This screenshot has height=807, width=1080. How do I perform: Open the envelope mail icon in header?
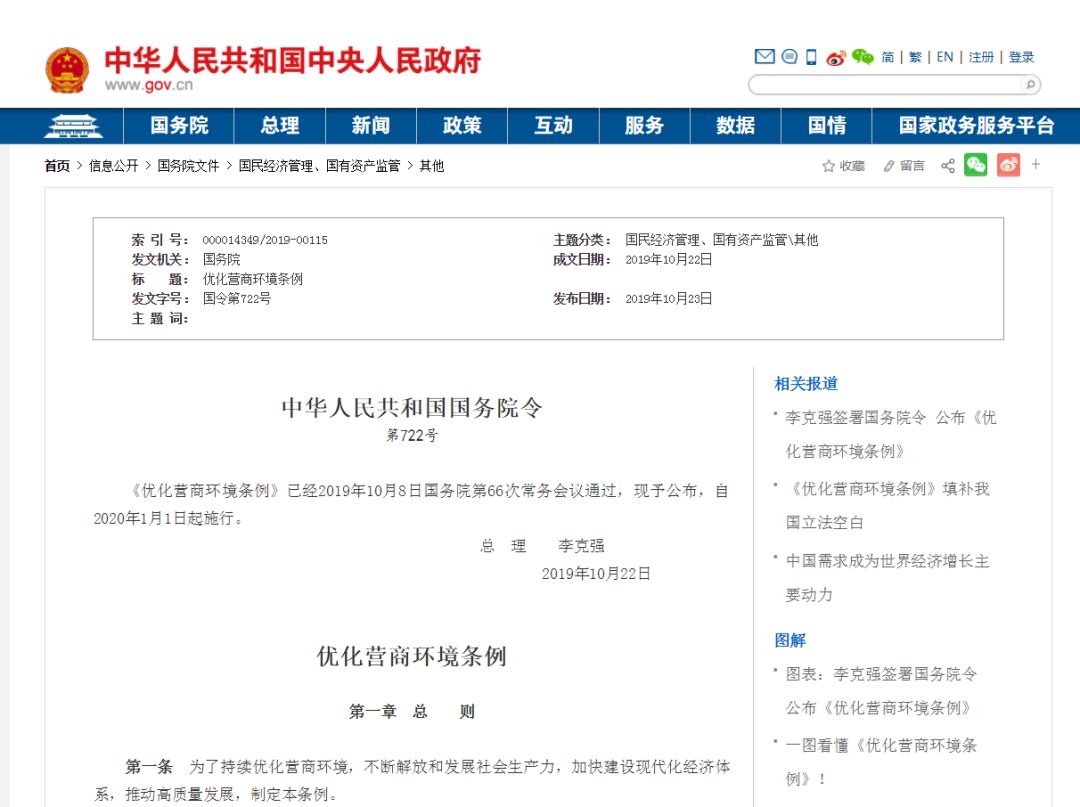coord(765,56)
